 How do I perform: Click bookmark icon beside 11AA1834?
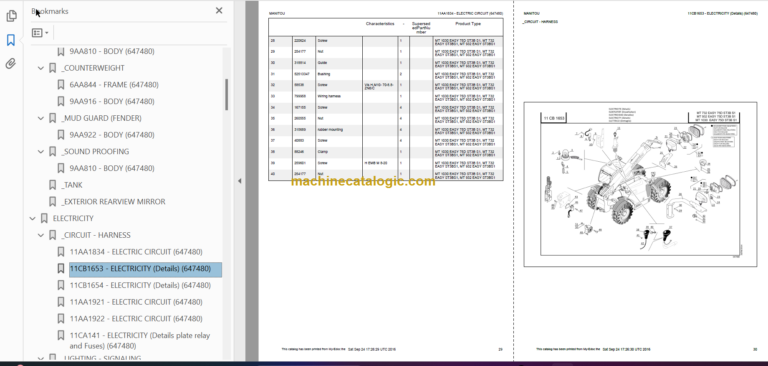61,252
